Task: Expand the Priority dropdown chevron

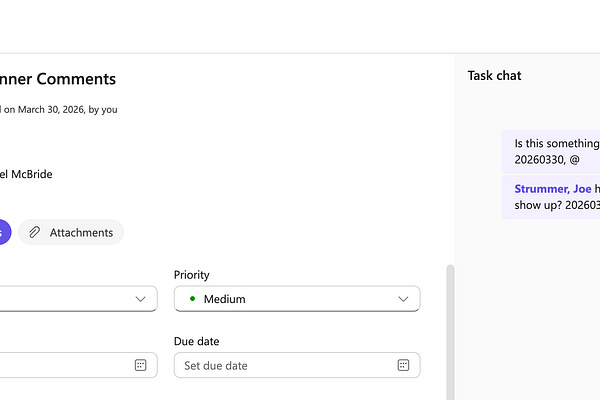Action: tap(403, 299)
